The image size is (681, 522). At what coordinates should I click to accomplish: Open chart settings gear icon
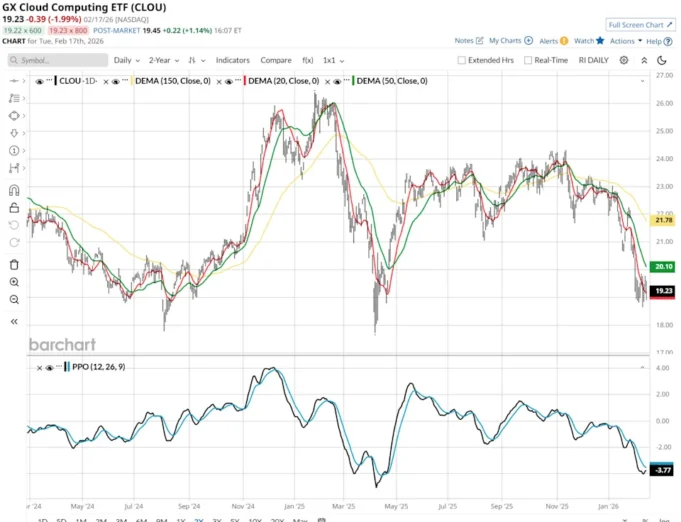tap(623, 60)
